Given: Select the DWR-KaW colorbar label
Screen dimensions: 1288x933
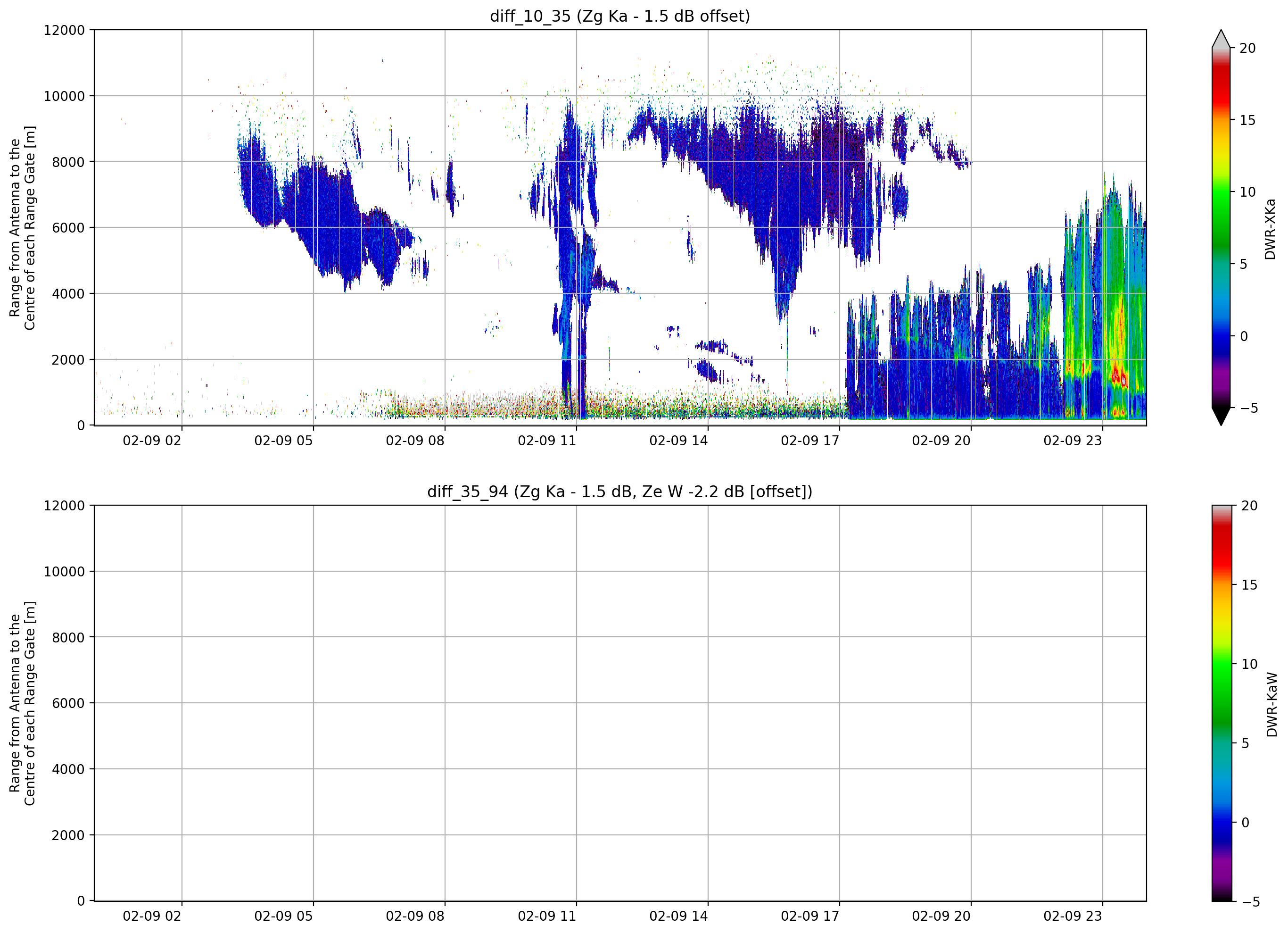Looking at the screenshot, I should point(1271,705).
